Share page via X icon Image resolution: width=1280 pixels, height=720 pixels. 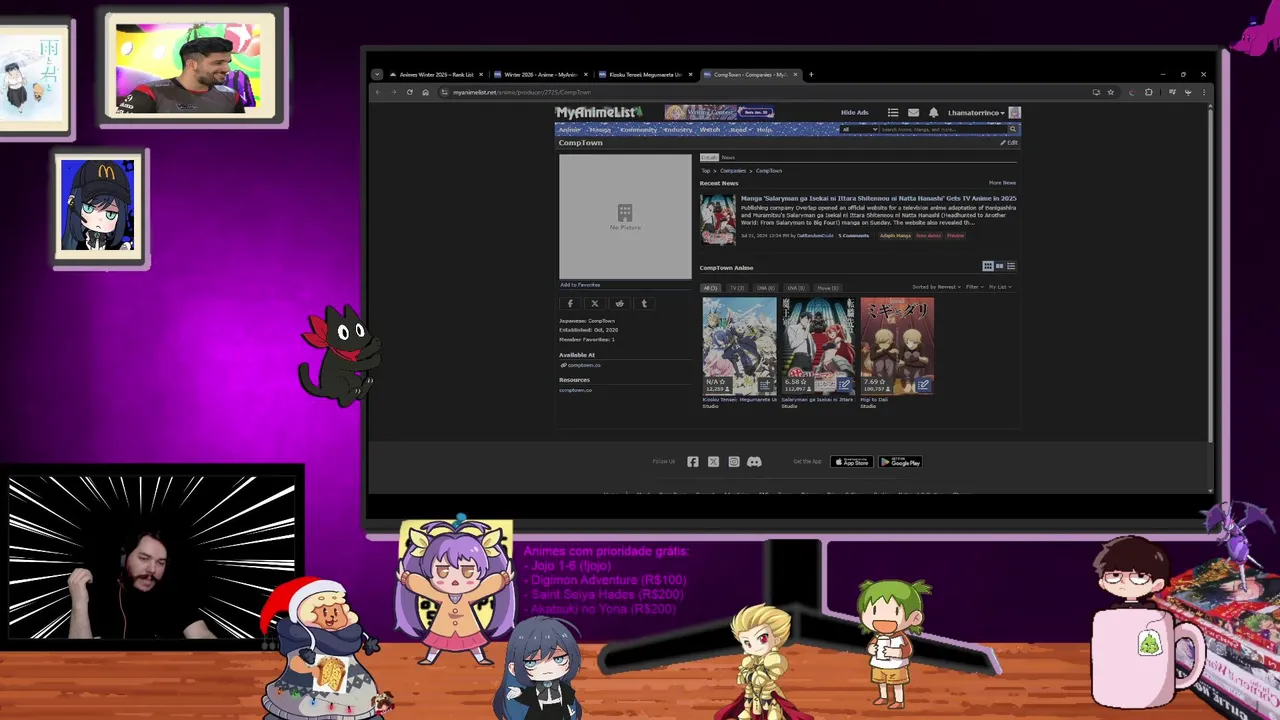[595, 304]
